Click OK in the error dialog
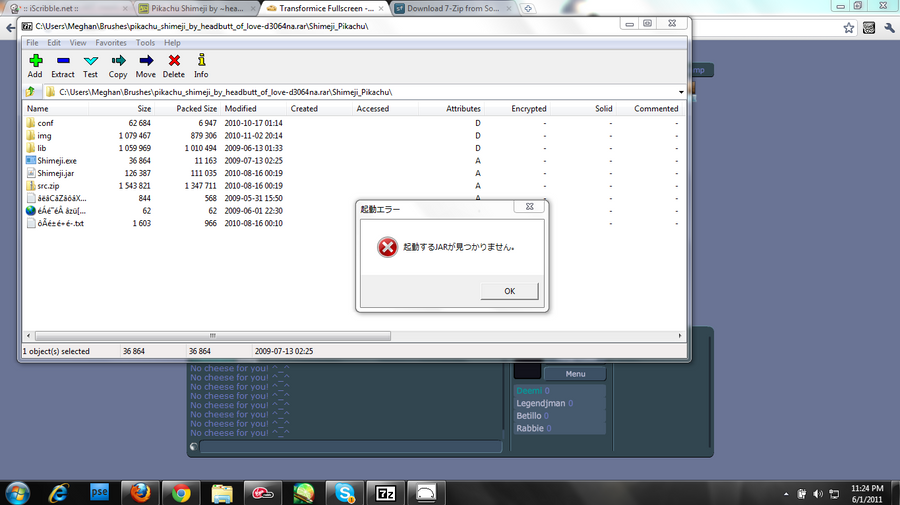The image size is (900, 505). coord(510,291)
